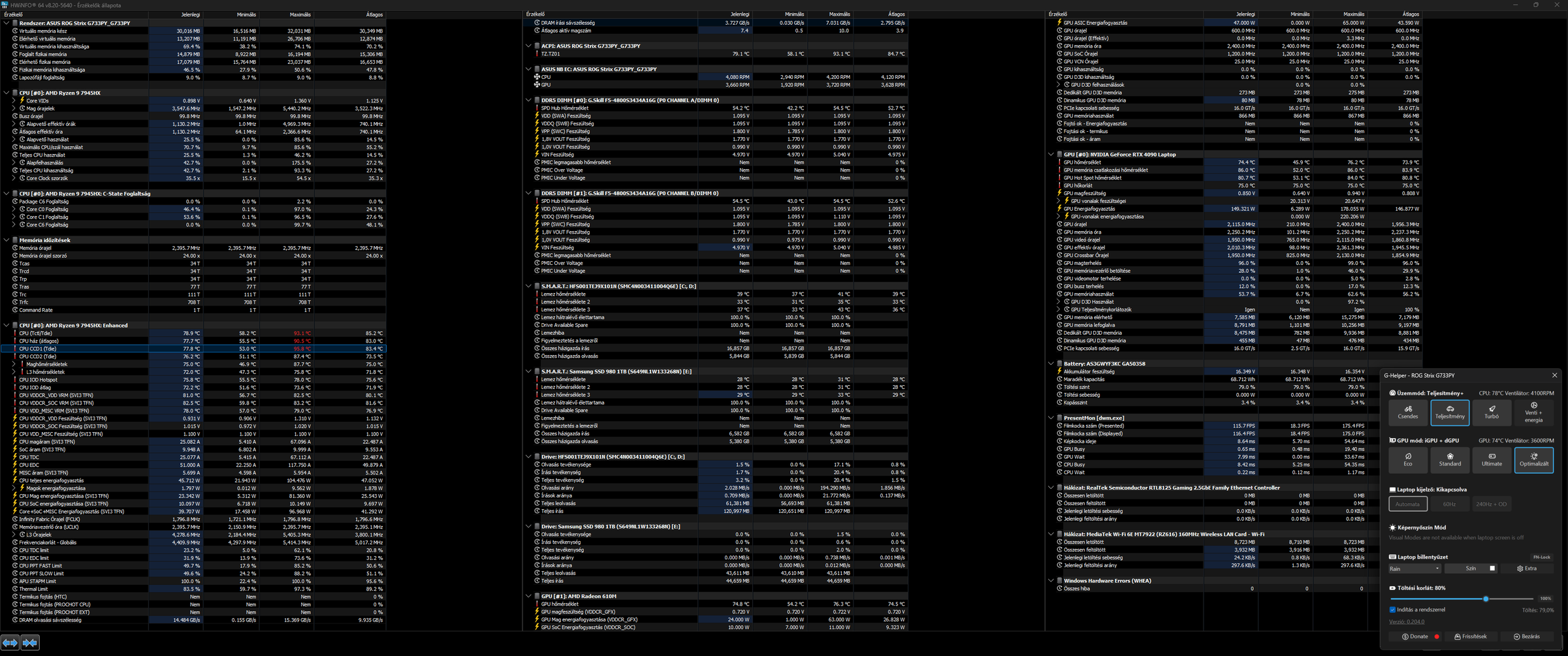This screenshot has height=656, width=1568.
Task: Toggle the Indítás a rendszerrel checkbox
Action: [1392, 610]
